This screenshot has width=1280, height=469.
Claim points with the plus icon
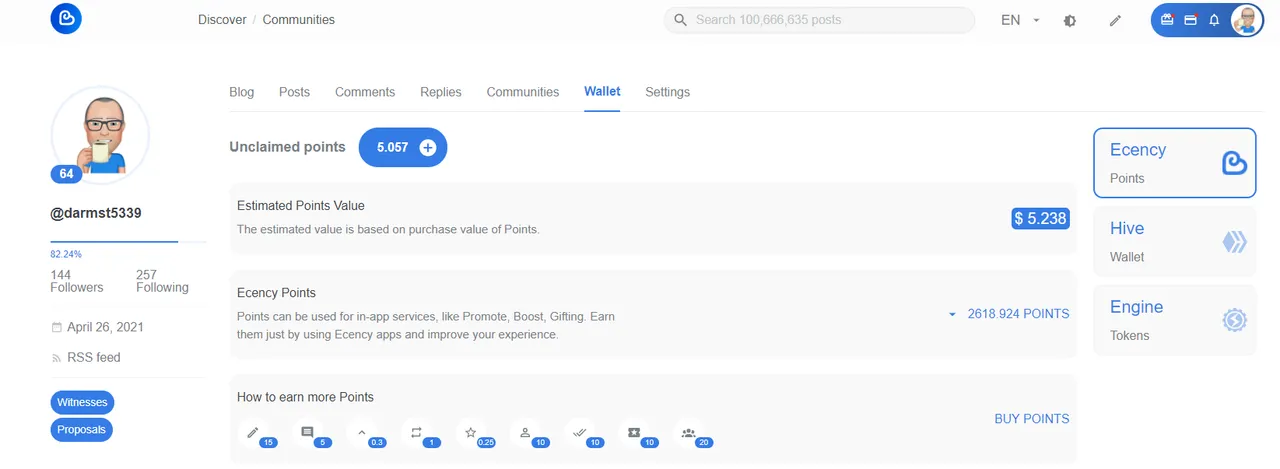tap(428, 147)
